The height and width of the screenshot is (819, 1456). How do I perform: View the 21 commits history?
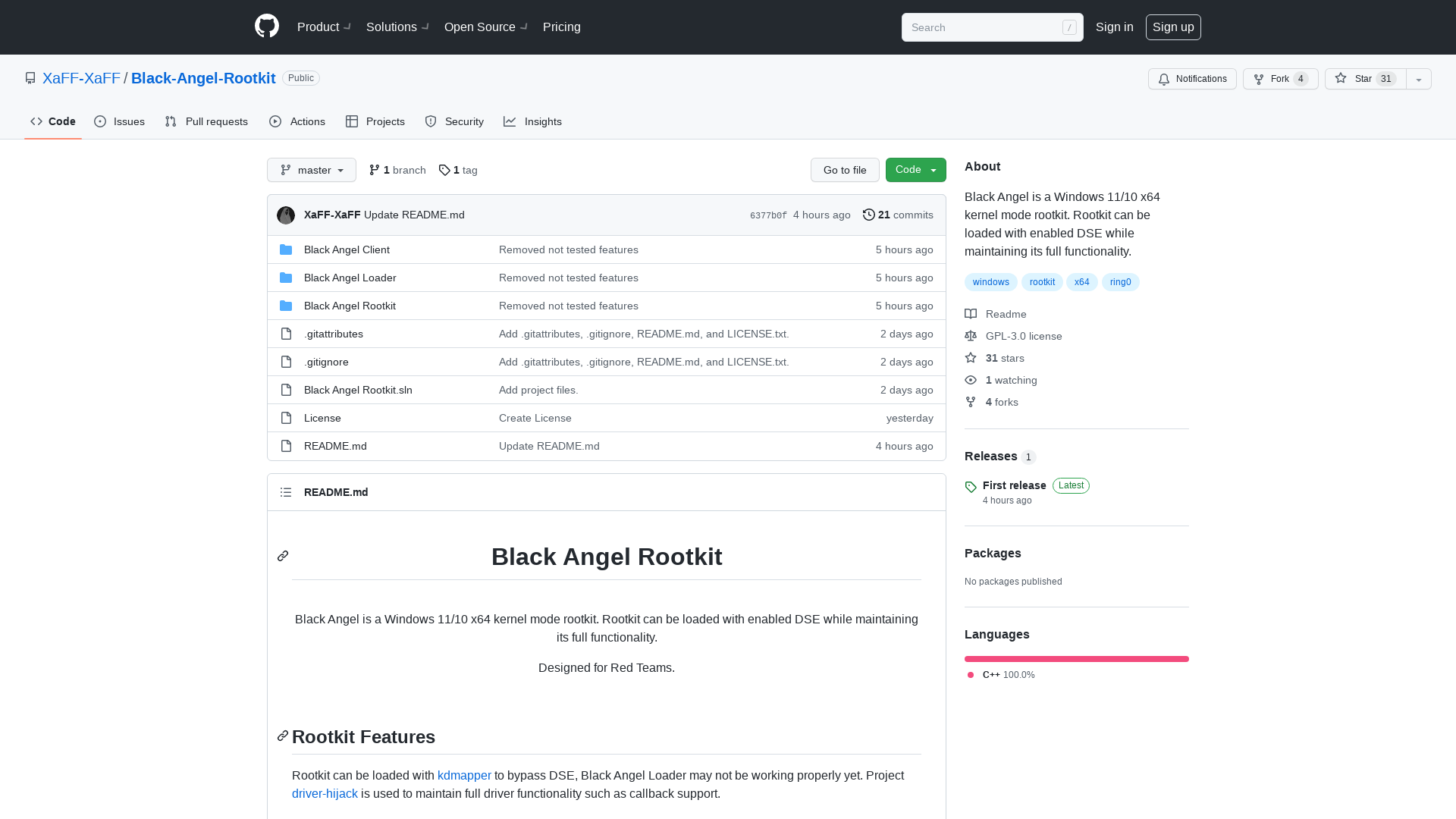coord(898,215)
